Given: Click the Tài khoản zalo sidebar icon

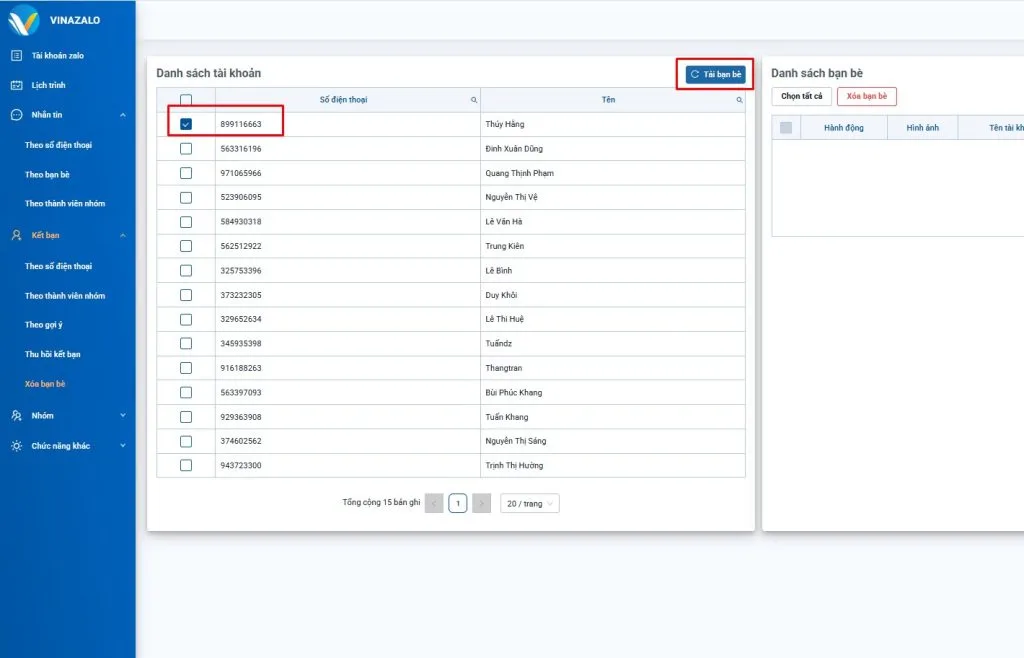Looking at the screenshot, I should point(16,56).
